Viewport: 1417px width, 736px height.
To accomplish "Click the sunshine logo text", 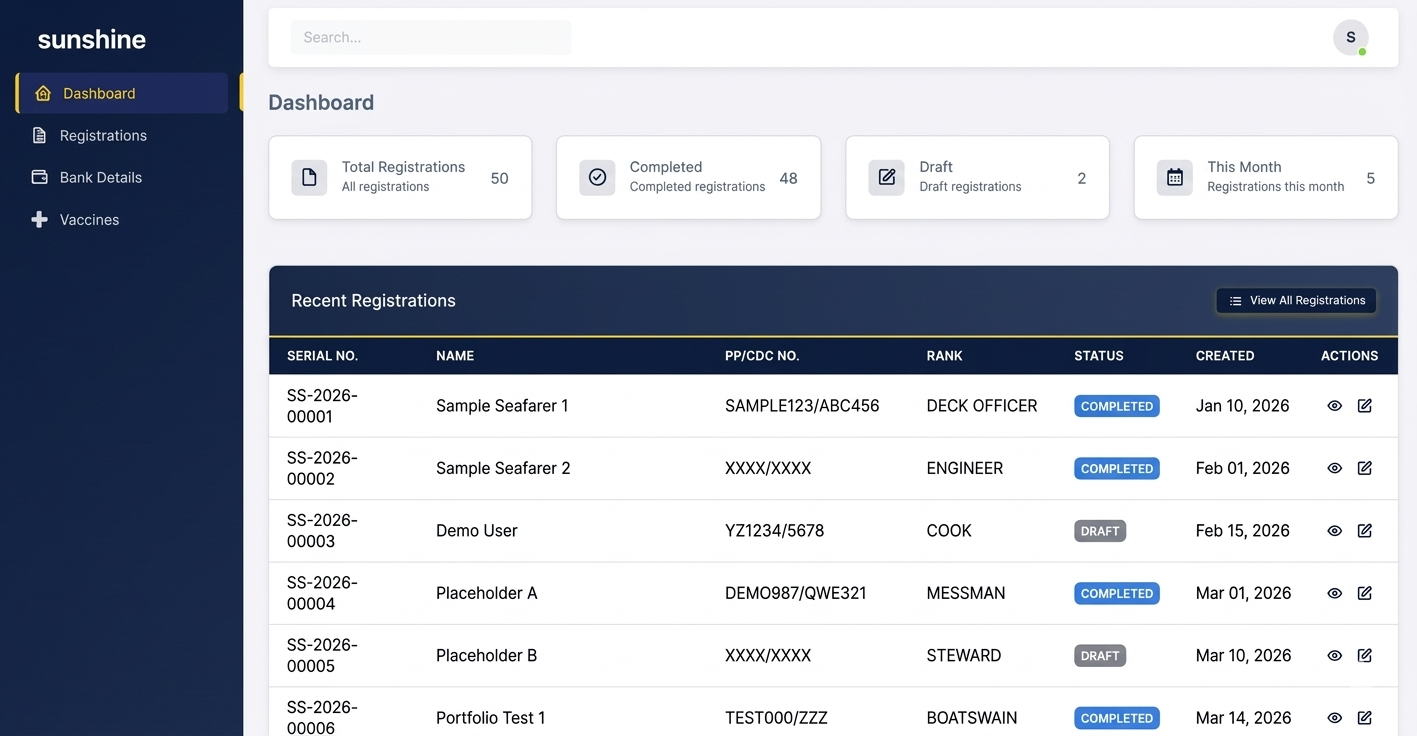I will 92,39.
